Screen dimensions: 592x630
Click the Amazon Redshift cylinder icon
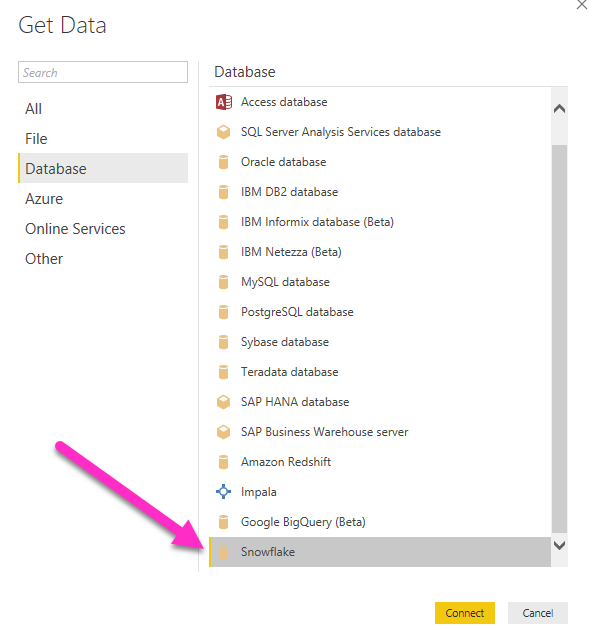(x=223, y=462)
